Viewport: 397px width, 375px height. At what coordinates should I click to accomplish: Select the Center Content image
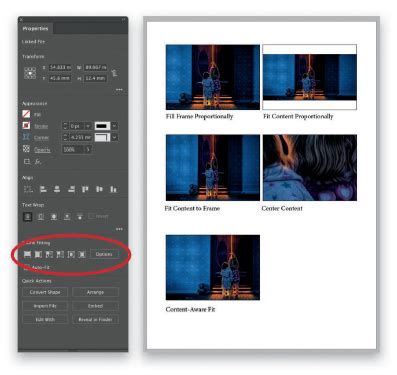(x=310, y=167)
